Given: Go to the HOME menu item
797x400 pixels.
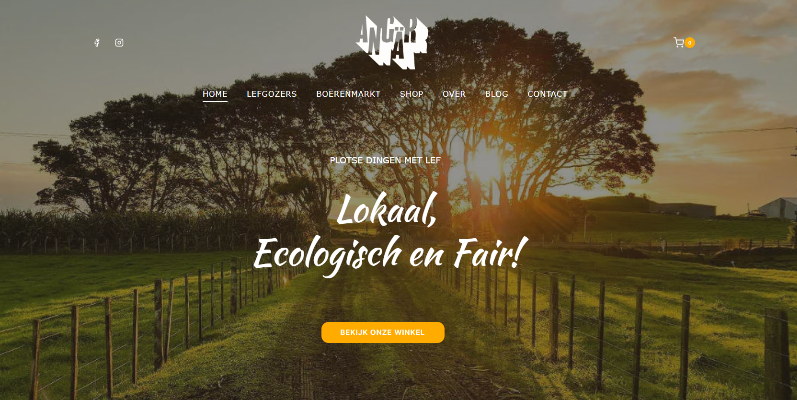Looking at the screenshot, I should (215, 94).
